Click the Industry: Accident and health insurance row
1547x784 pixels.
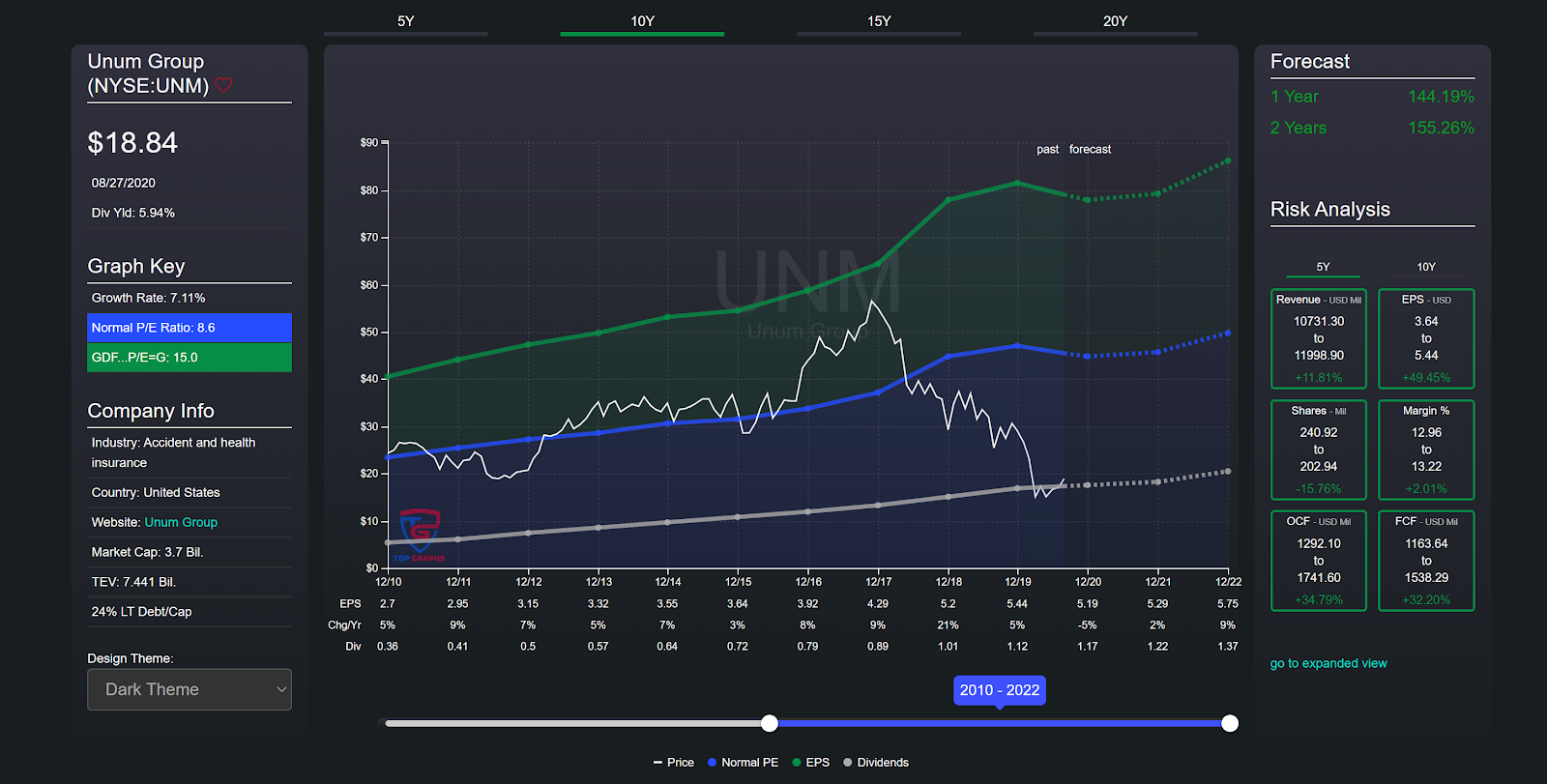190,452
